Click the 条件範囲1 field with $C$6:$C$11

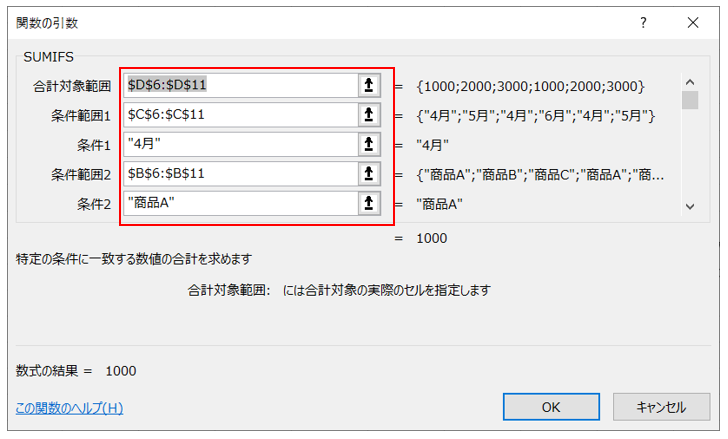point(240,115)
